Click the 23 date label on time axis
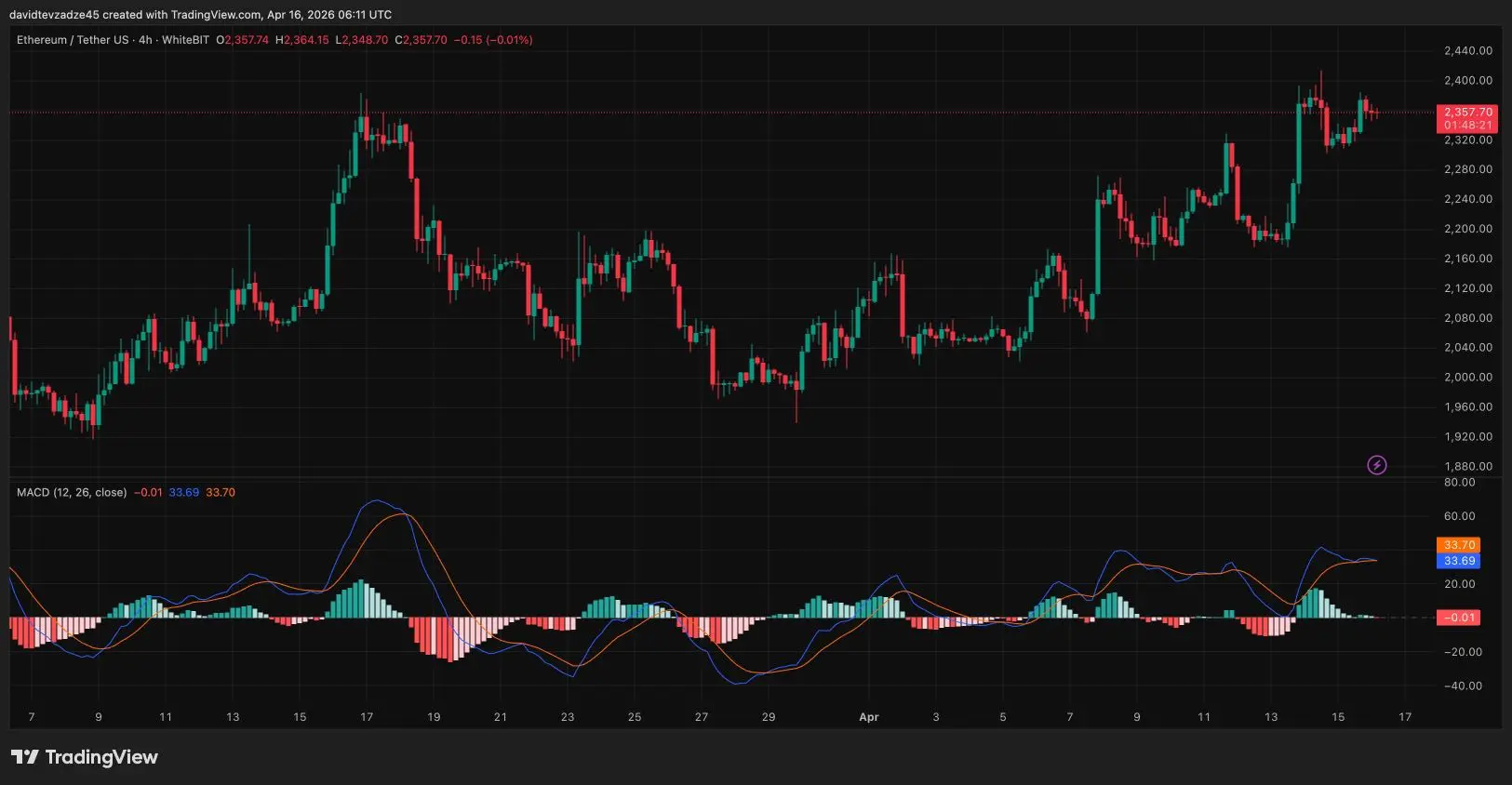The image size is (1512, 785). [x=568, y=717]
